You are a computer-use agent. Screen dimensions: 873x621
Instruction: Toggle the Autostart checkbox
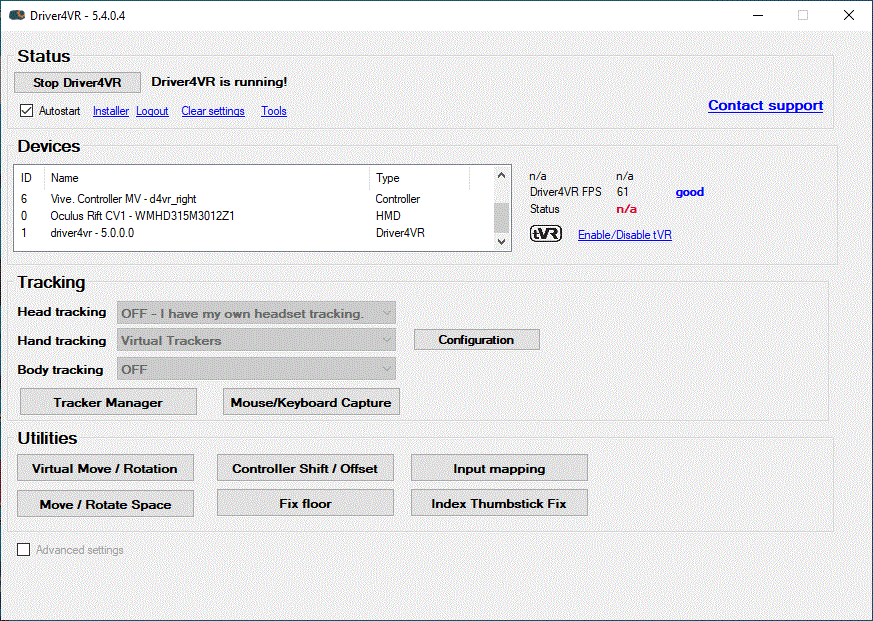click(x=26, y=110)
